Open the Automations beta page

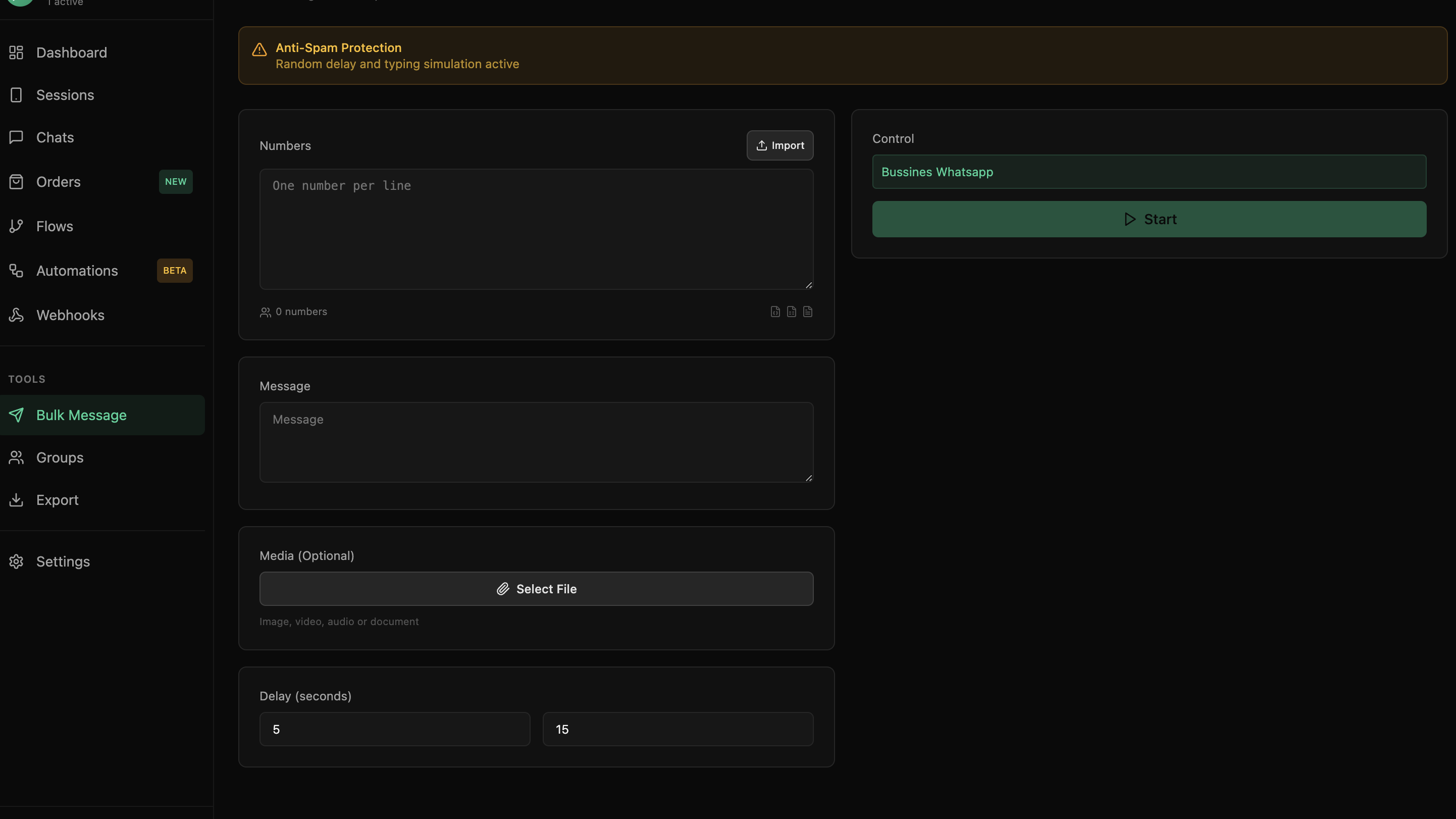[77, 271]
